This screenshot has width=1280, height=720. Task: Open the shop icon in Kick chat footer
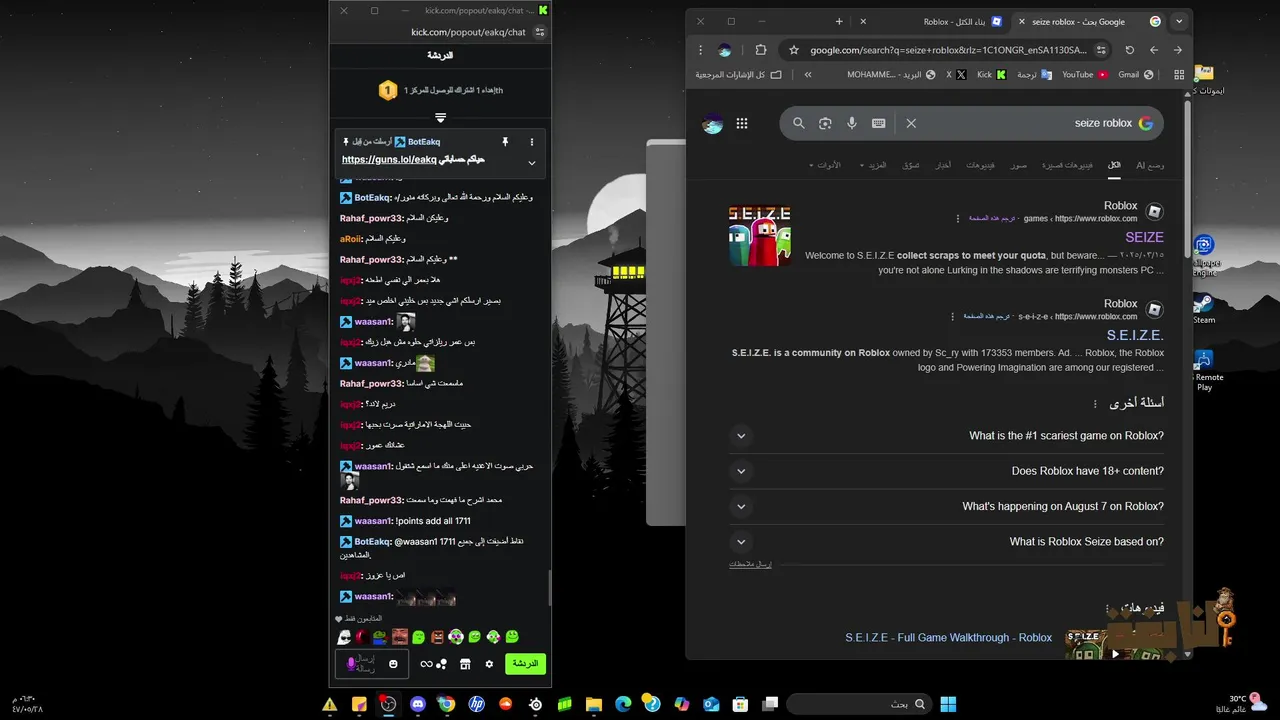click(465, 664)
